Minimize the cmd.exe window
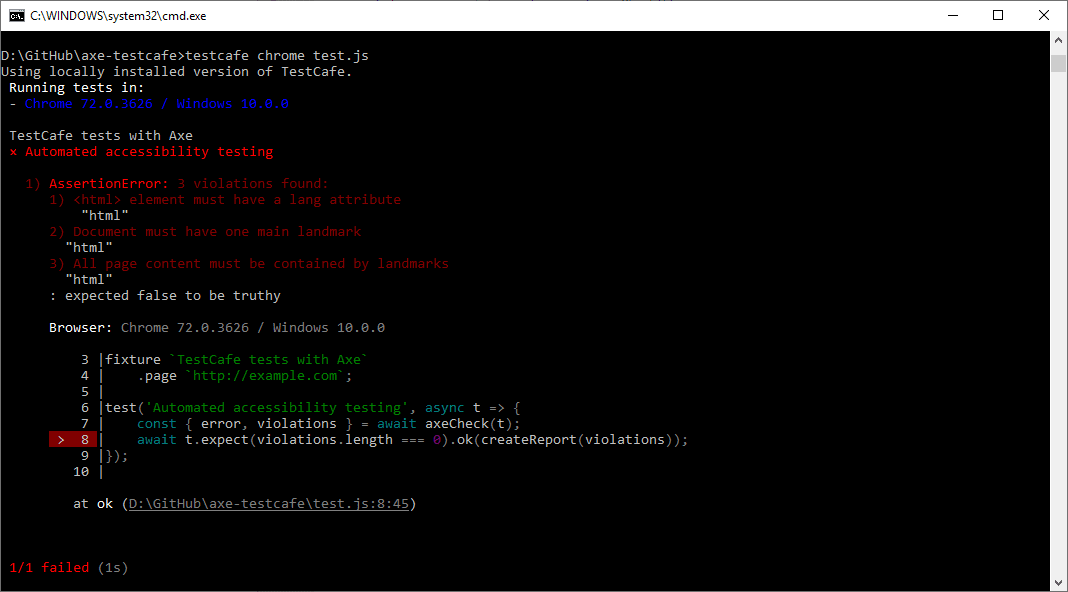The height and width of the screenshot is (592, 1068). coord(953,16)
